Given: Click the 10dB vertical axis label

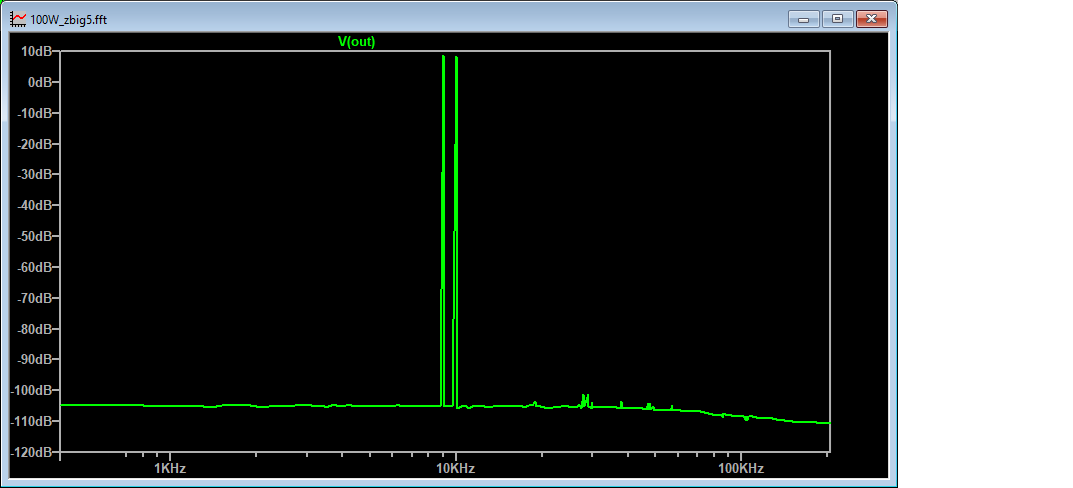Looking at the screenshot, I should click(37, 51).
